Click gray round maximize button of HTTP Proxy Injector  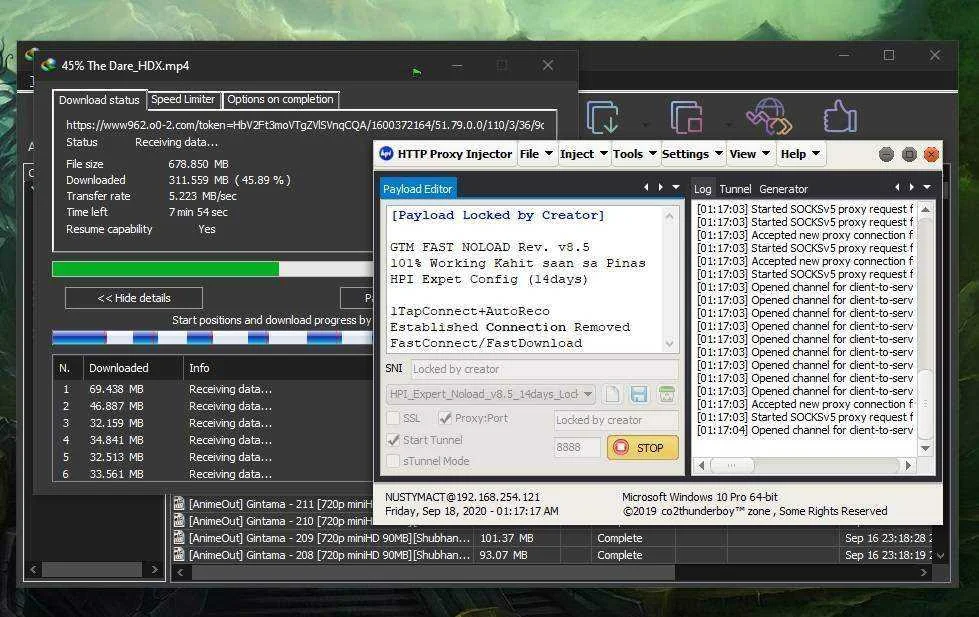coord(909,154)
